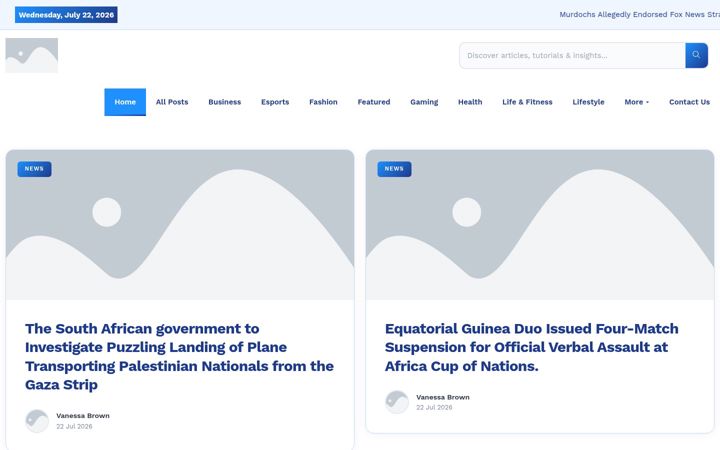The width and height of the screenshot is (720, 450).
Task: Open the South African government plane article headline
Action: 180,356
